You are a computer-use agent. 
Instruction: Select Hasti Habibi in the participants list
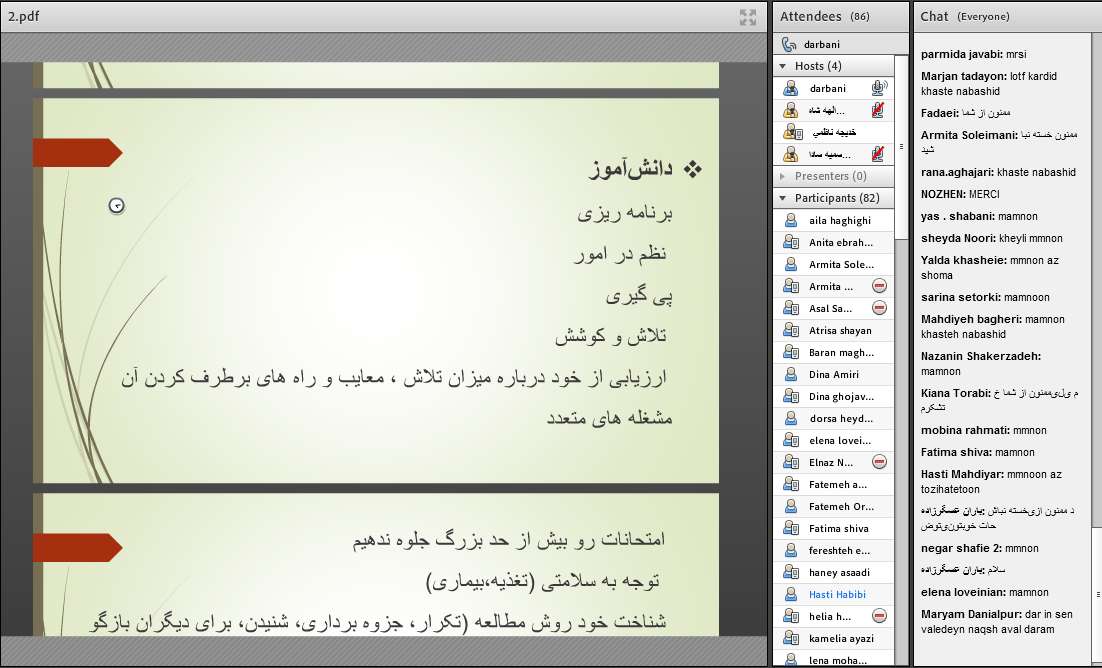(837, 594)
